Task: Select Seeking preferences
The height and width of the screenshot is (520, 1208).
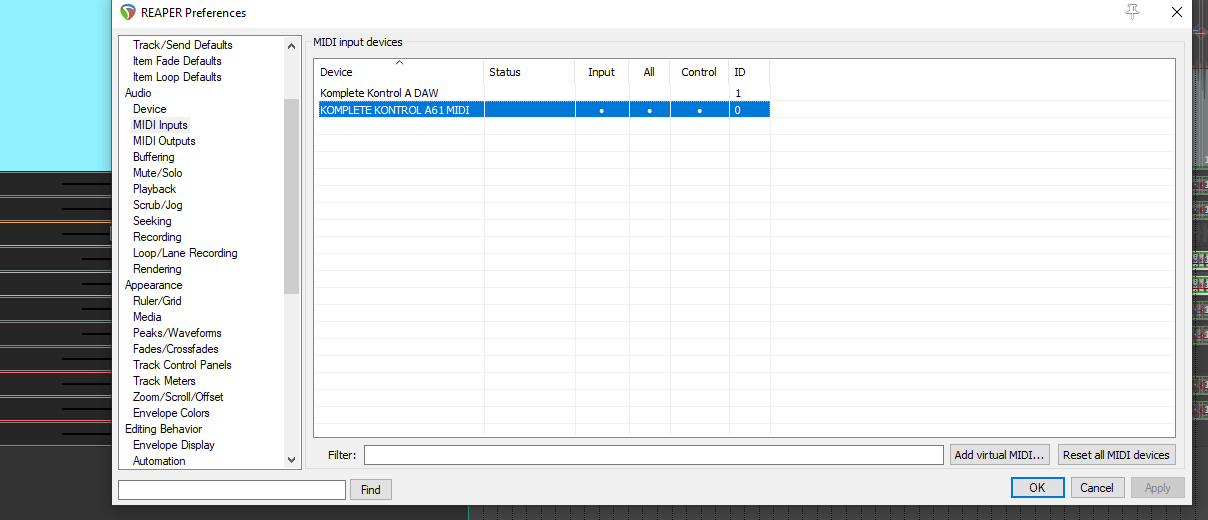Action: pyautogui.click(x=152, y=221)
